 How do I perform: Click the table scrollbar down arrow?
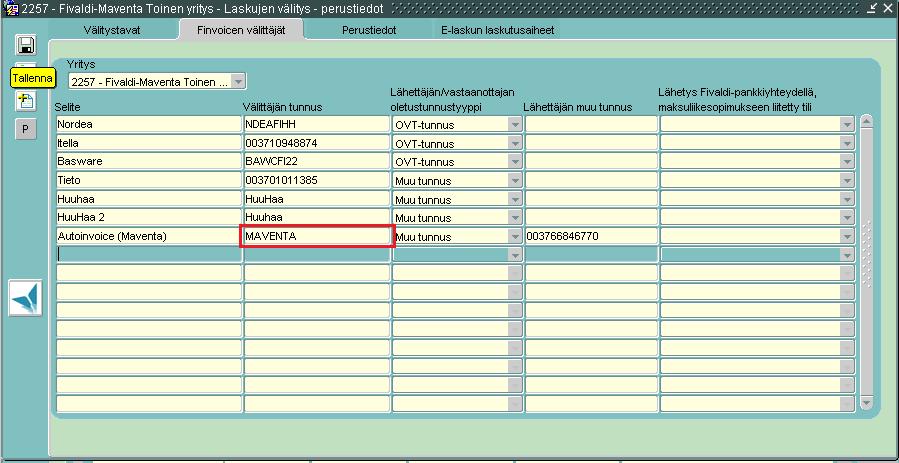[x=866, y=403]
